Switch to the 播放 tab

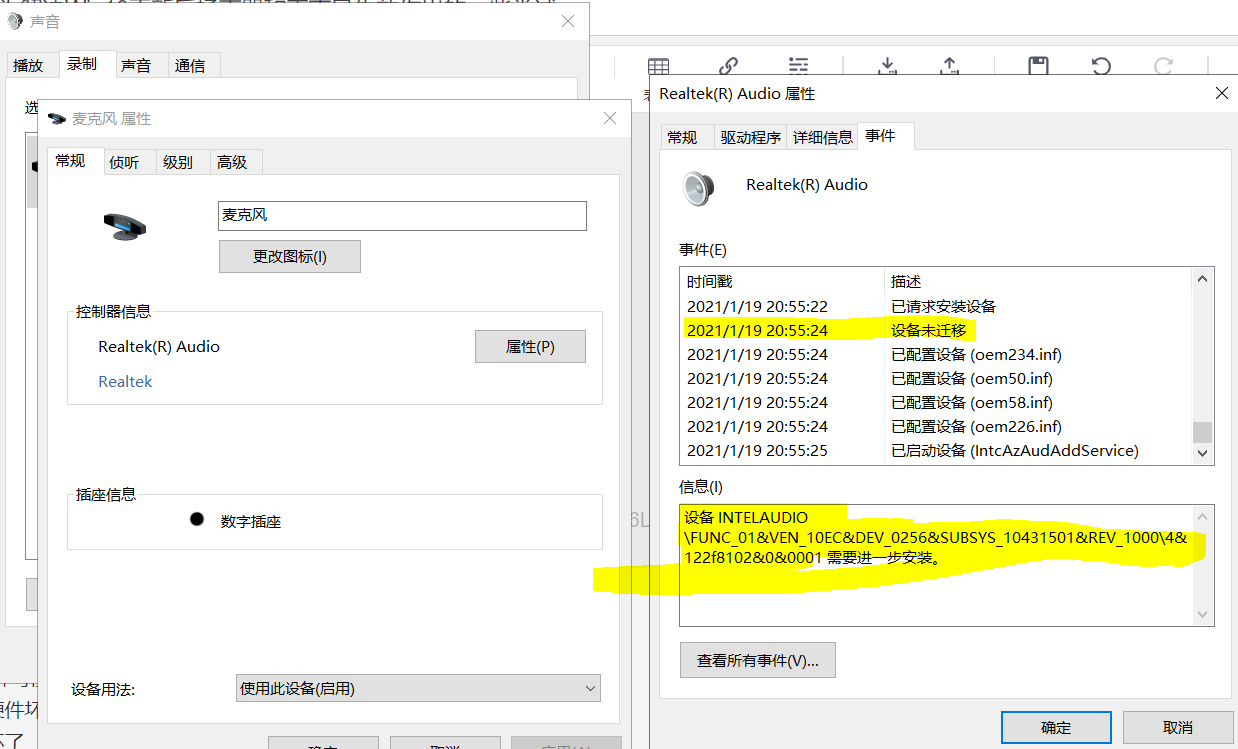[x=31, y=64]
